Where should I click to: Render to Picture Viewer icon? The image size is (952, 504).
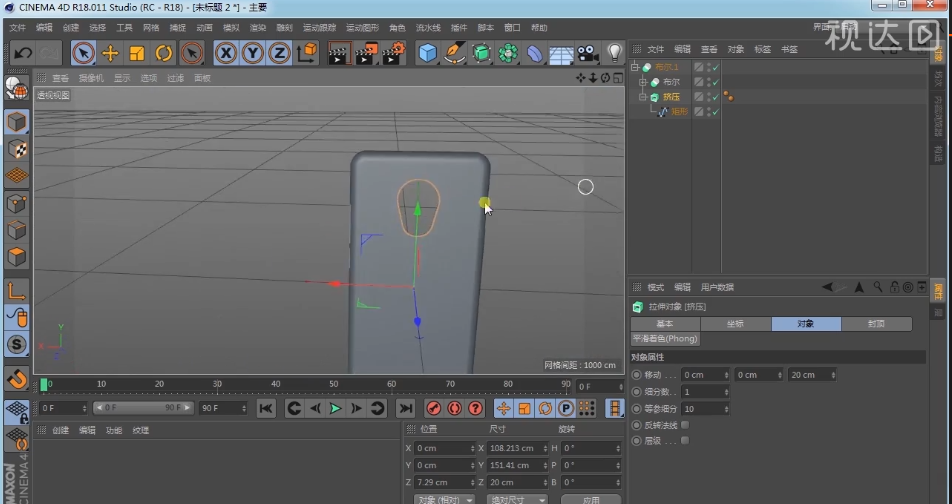pyautogui.click(x=366, y=53)
